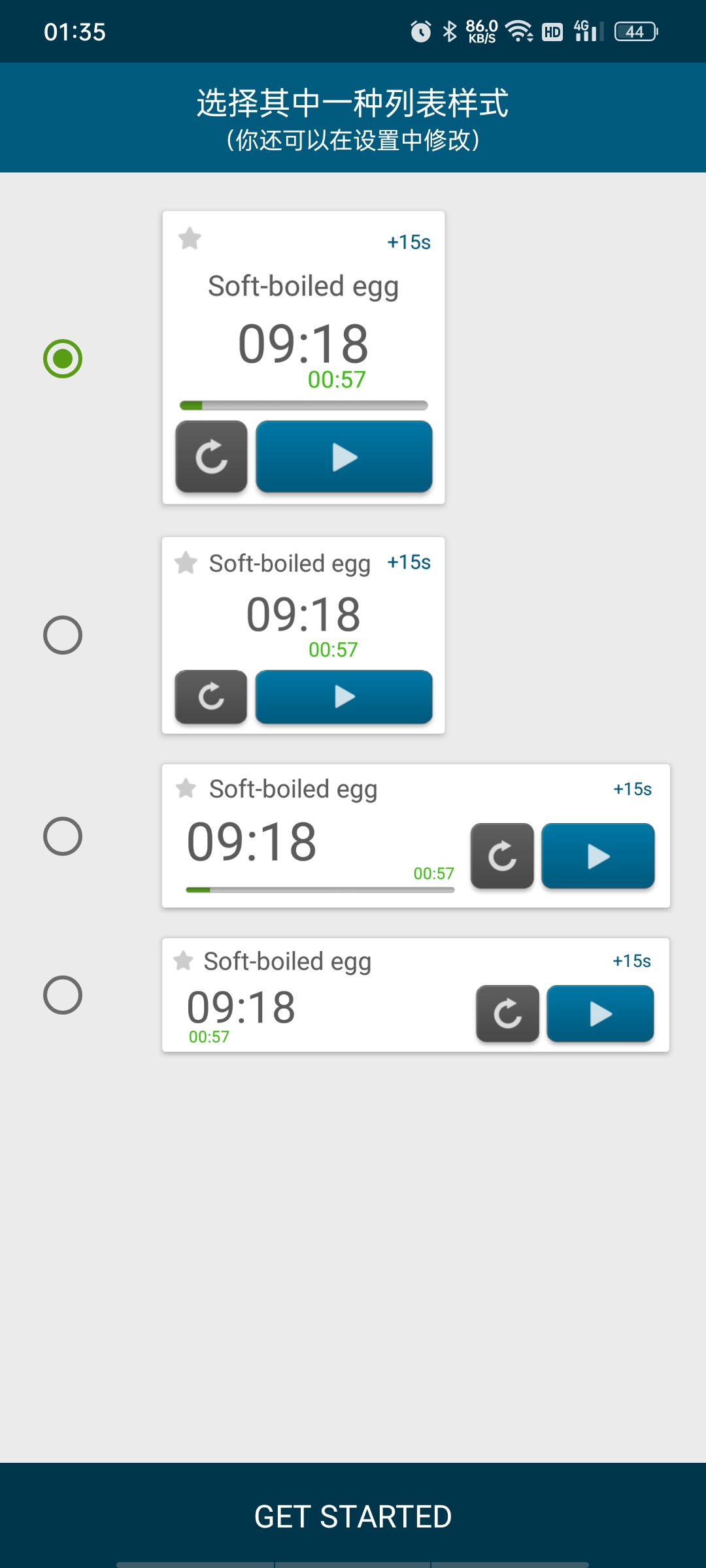Screen dimensions: 706x1568
Task: Tap the play button on the fourth compact card
Action: point(600,1013)
